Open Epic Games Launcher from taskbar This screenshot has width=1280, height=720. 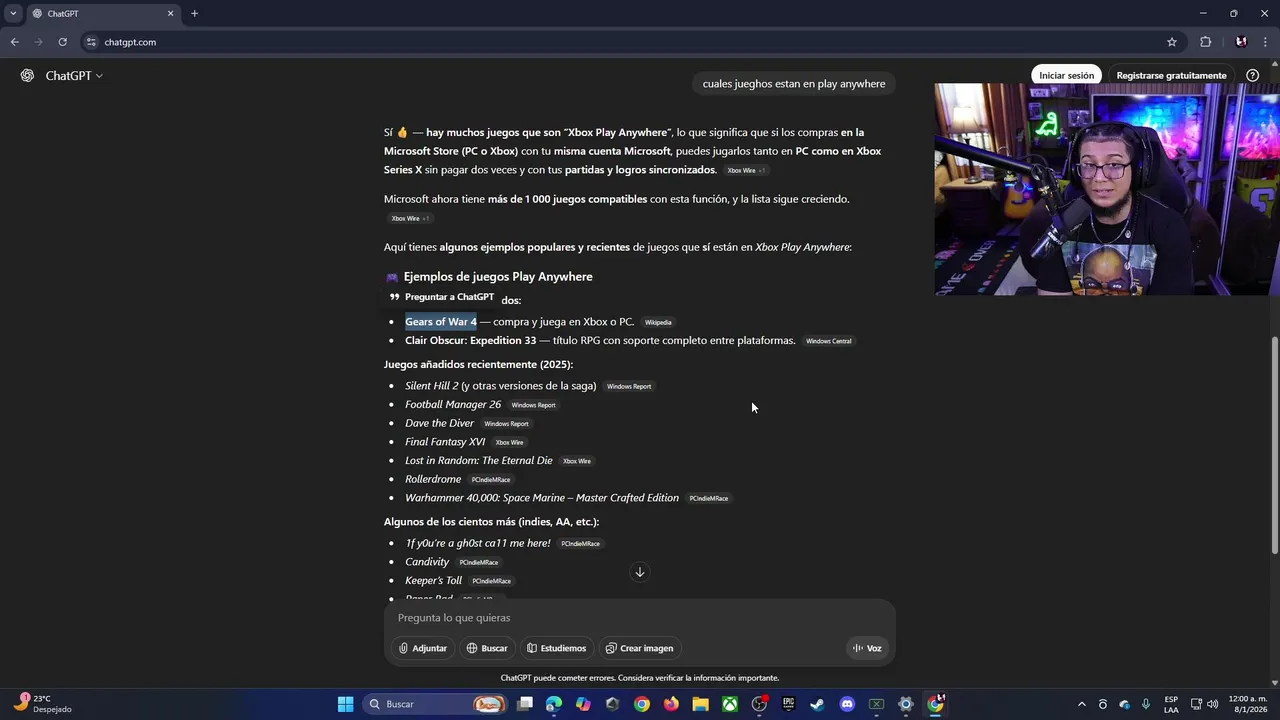[x=788, y=704]
